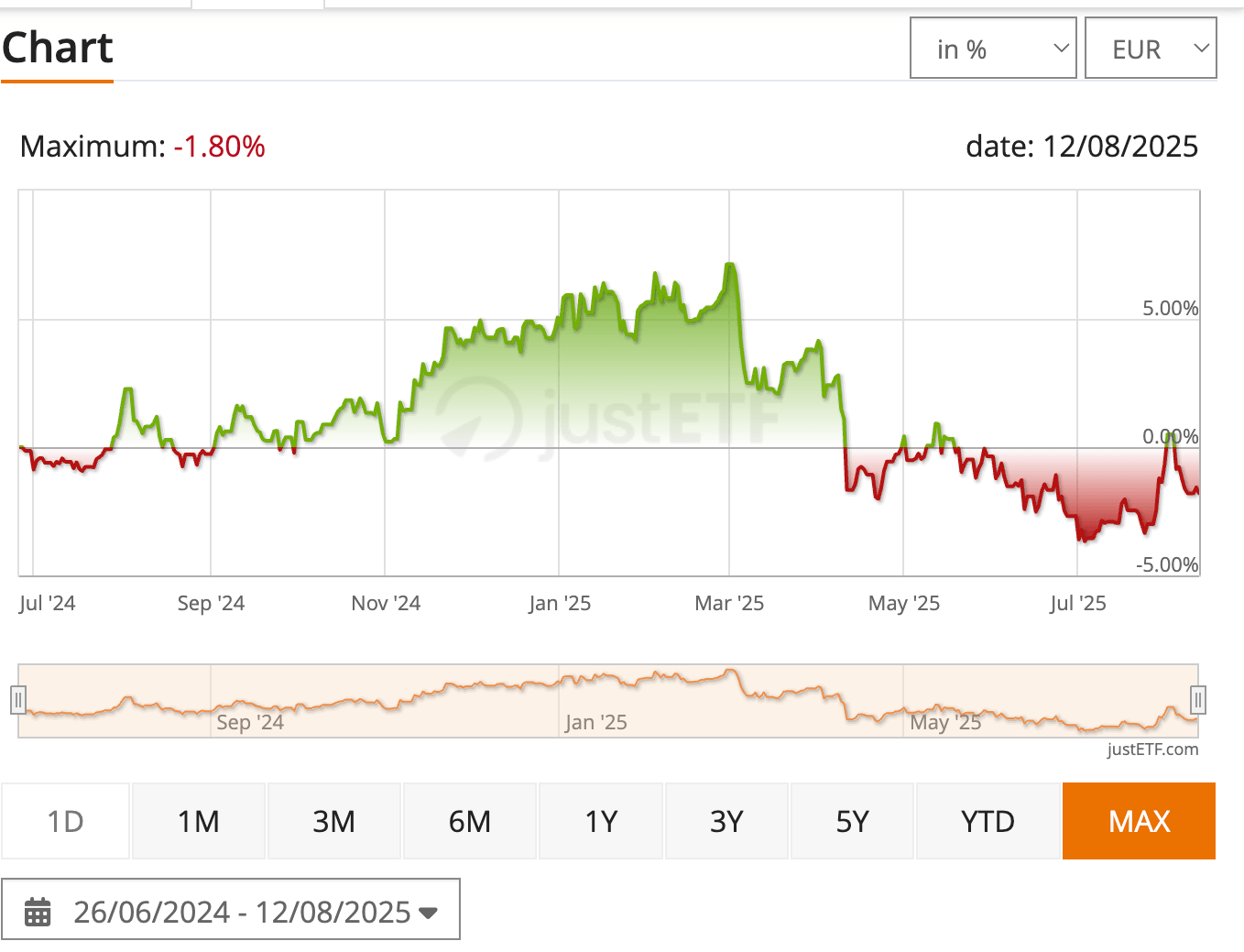Screen dimensions: 1244x952
Task: Open the EUR currency dropdown
Action: click(x=1151, y=49)
